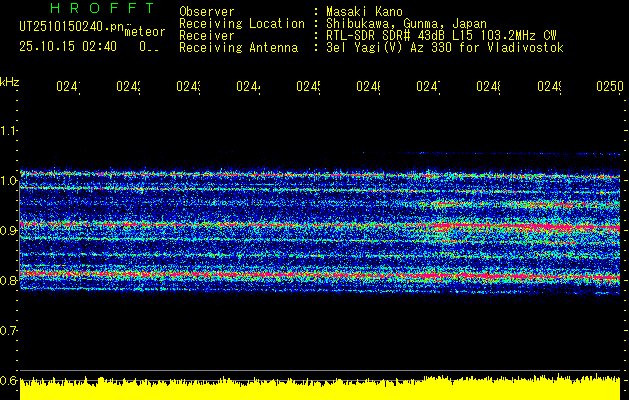Screen dimensions: 629x400
Task: Click the kHz axis unit label
Action: click(x=9, y=80)
